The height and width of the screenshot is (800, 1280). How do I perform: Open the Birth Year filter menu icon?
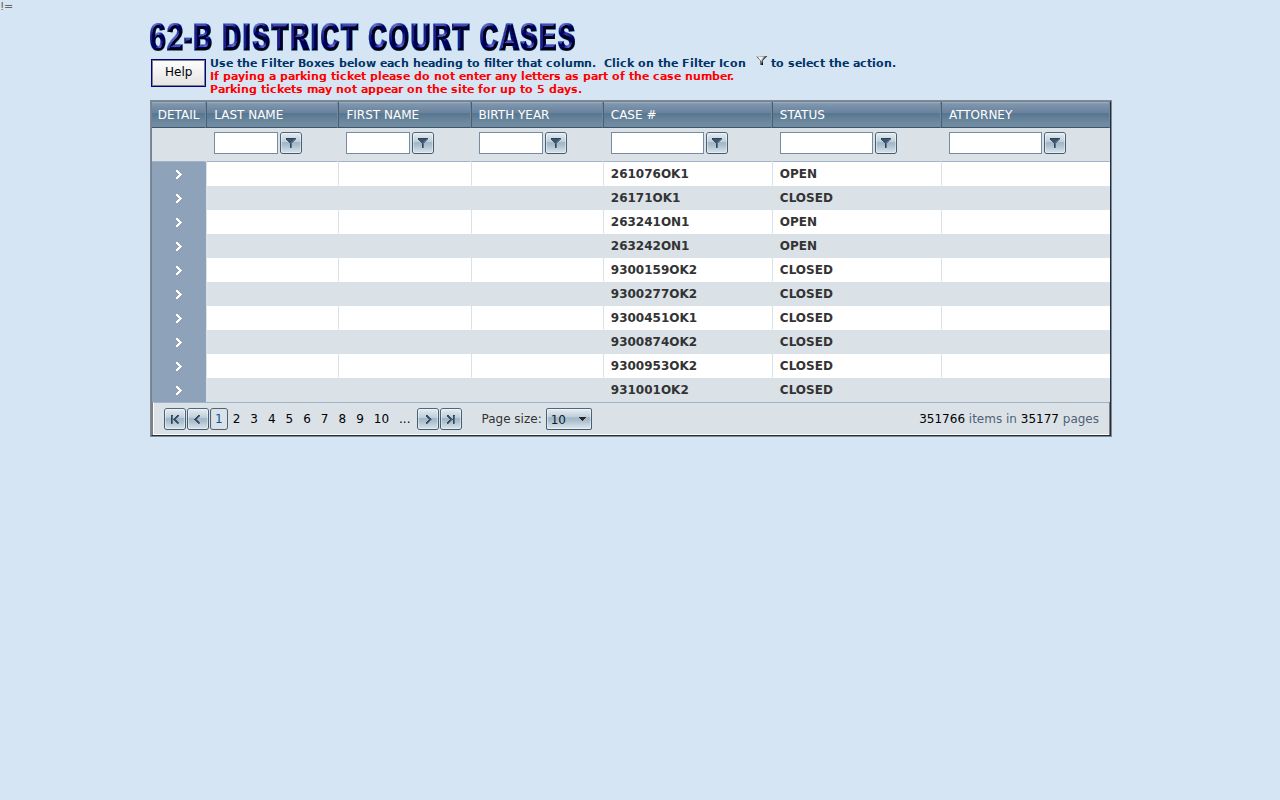pyautogui.click(x=556, y=143)
